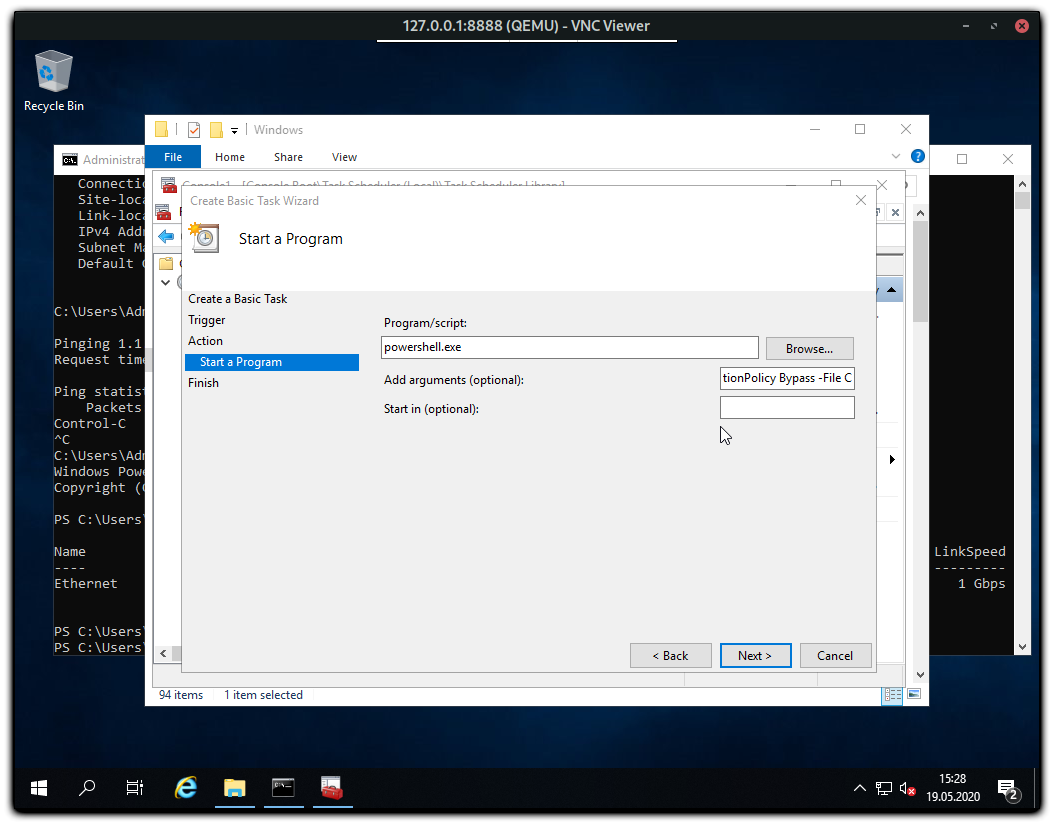Click the taskbar search magnifier icon
Screen dimensions: 1054x826
click(x=87, y=788)
